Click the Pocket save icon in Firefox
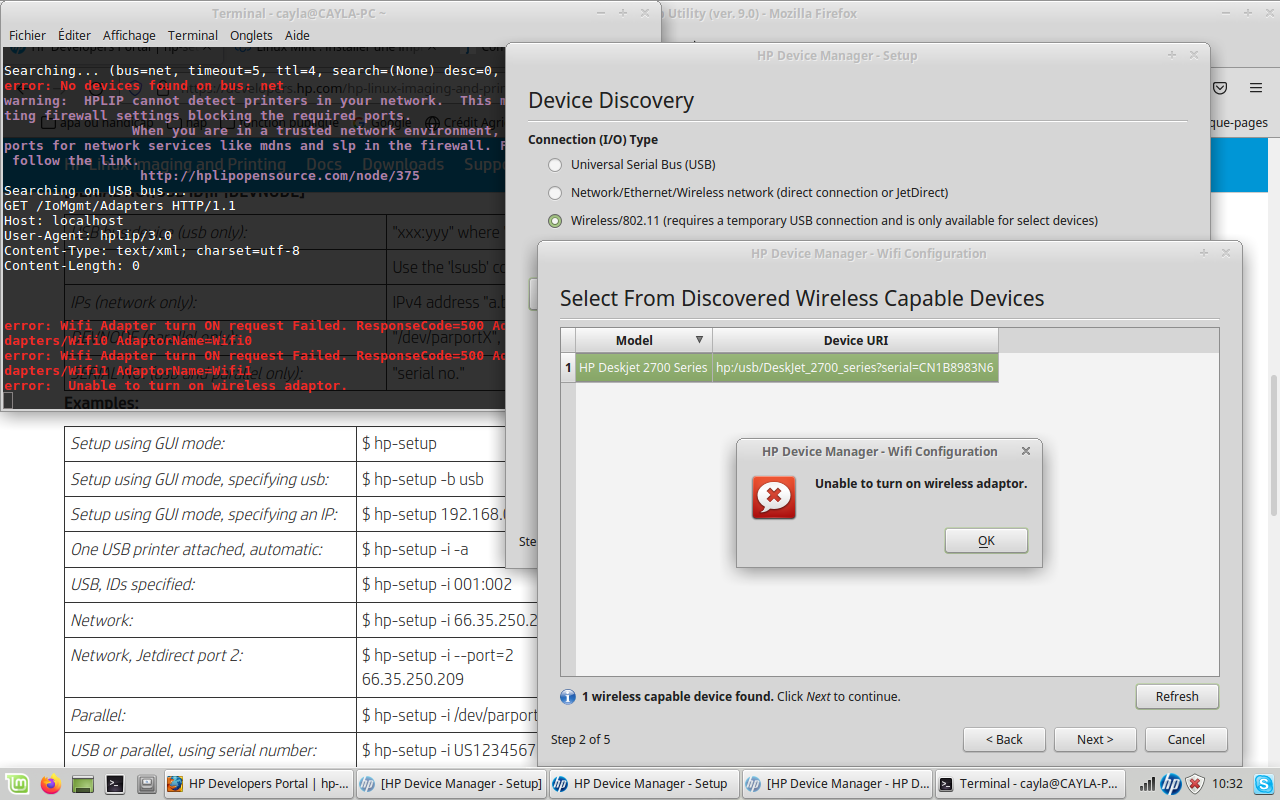1280x800 pixels. click(1220, 88)
